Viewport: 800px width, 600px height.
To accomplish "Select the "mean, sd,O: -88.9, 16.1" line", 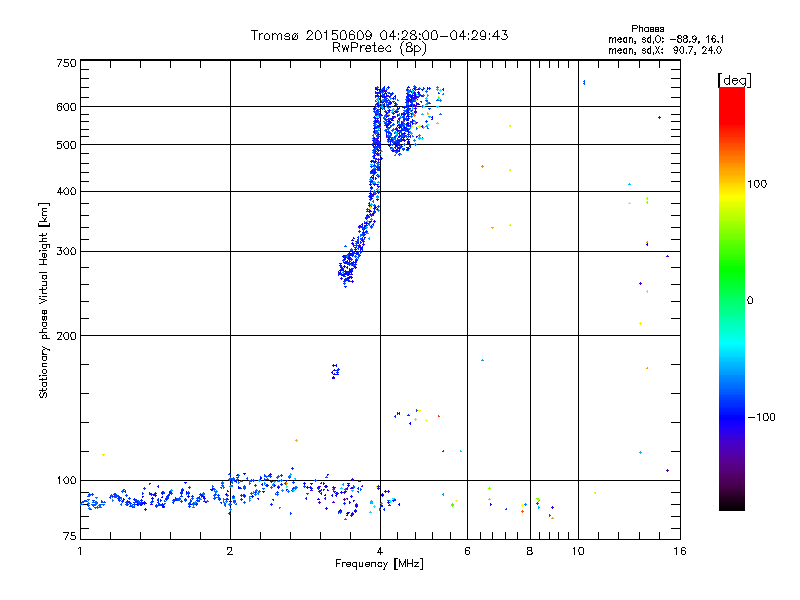I will point(666,39).
